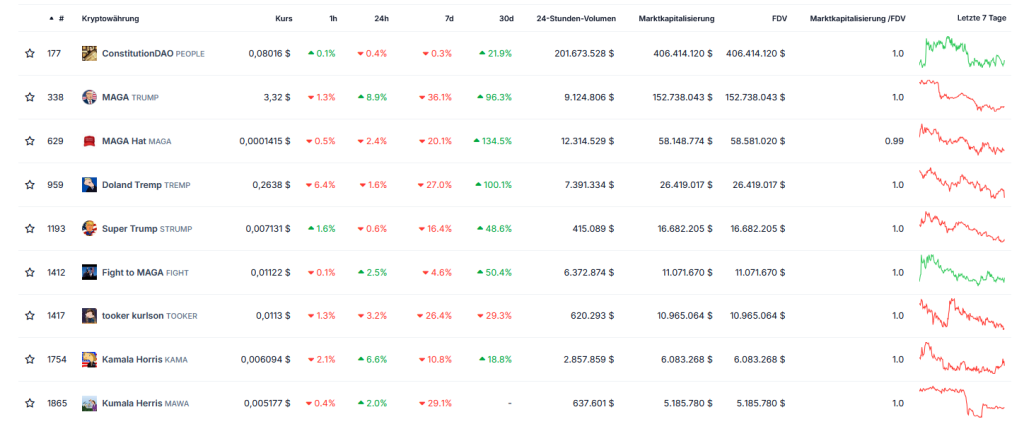Toggle the star for tooker kurlson
1024x424 pixels.
29,316
